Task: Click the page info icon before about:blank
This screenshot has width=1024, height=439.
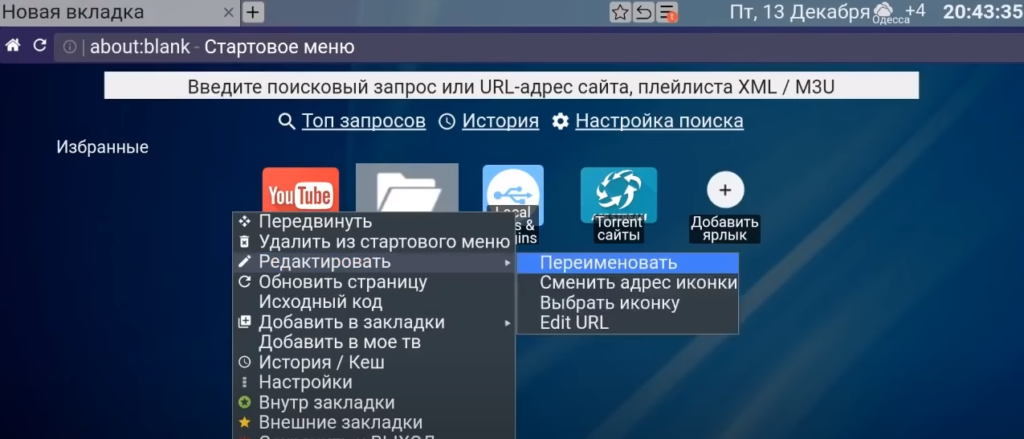Action: [x=70, y=47]
